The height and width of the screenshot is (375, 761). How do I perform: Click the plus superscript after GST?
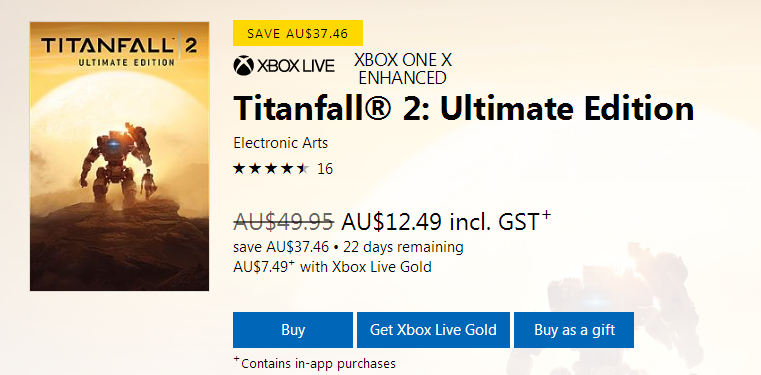pyautogui.click(x=546, y=215)
